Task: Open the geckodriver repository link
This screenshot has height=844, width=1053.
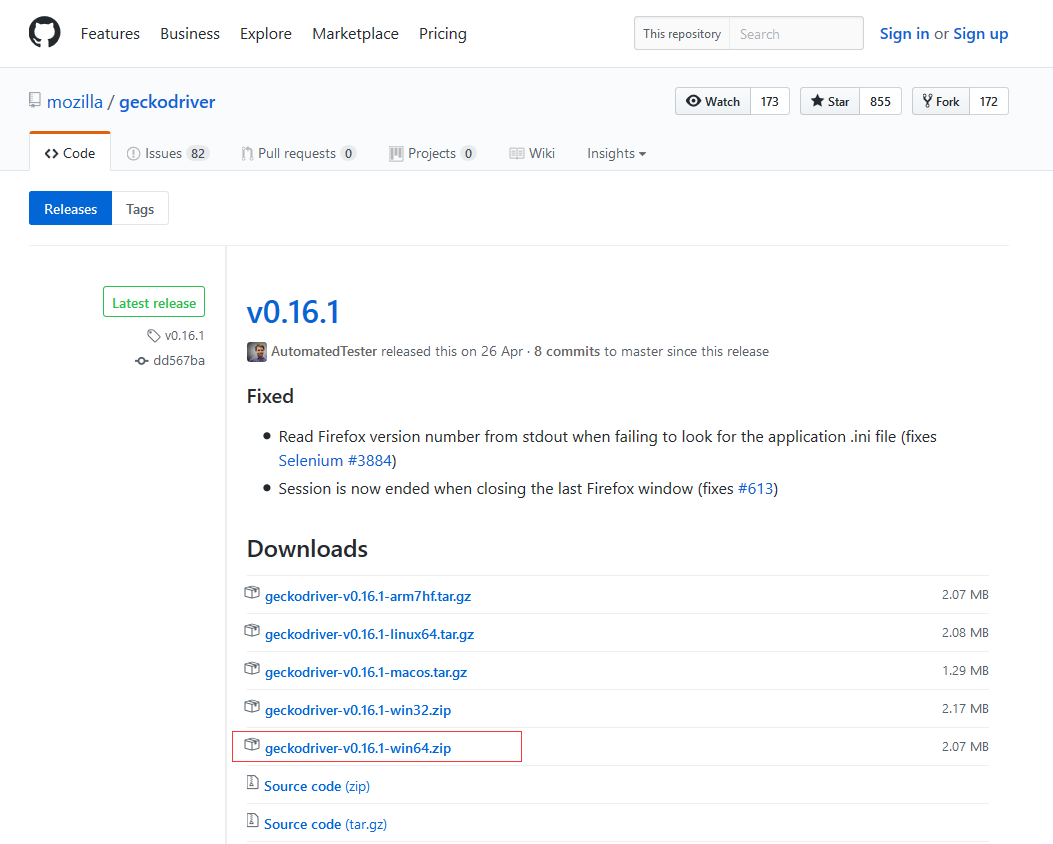Action: (x=167, y=101)
